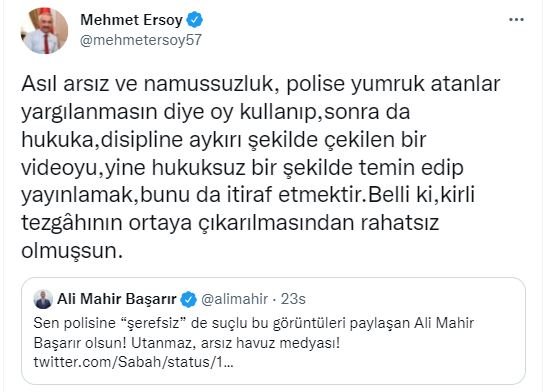Click the Ali Mahir Başarır name
This screenshot has width=551, height=392.
(x=117, y=299)
